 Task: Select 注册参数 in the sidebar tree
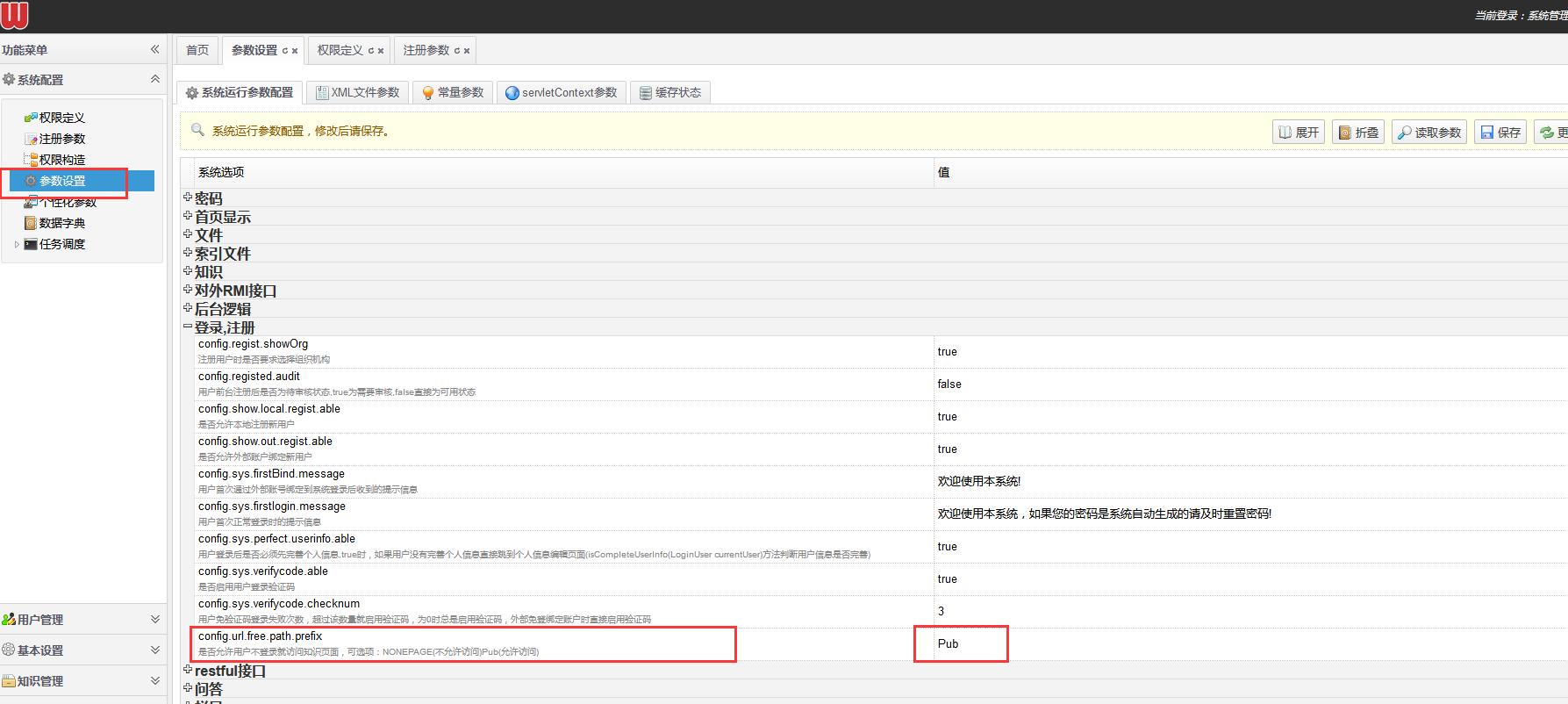click(62, 139)
